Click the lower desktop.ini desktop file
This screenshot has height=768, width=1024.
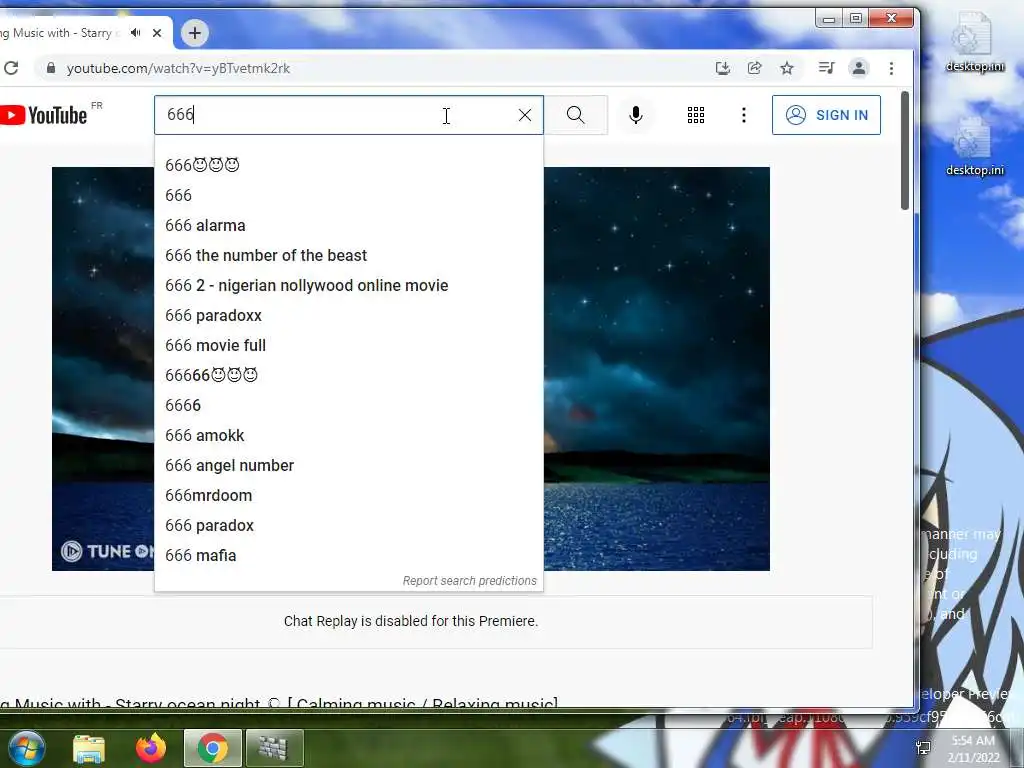click(x=974, y=146)
